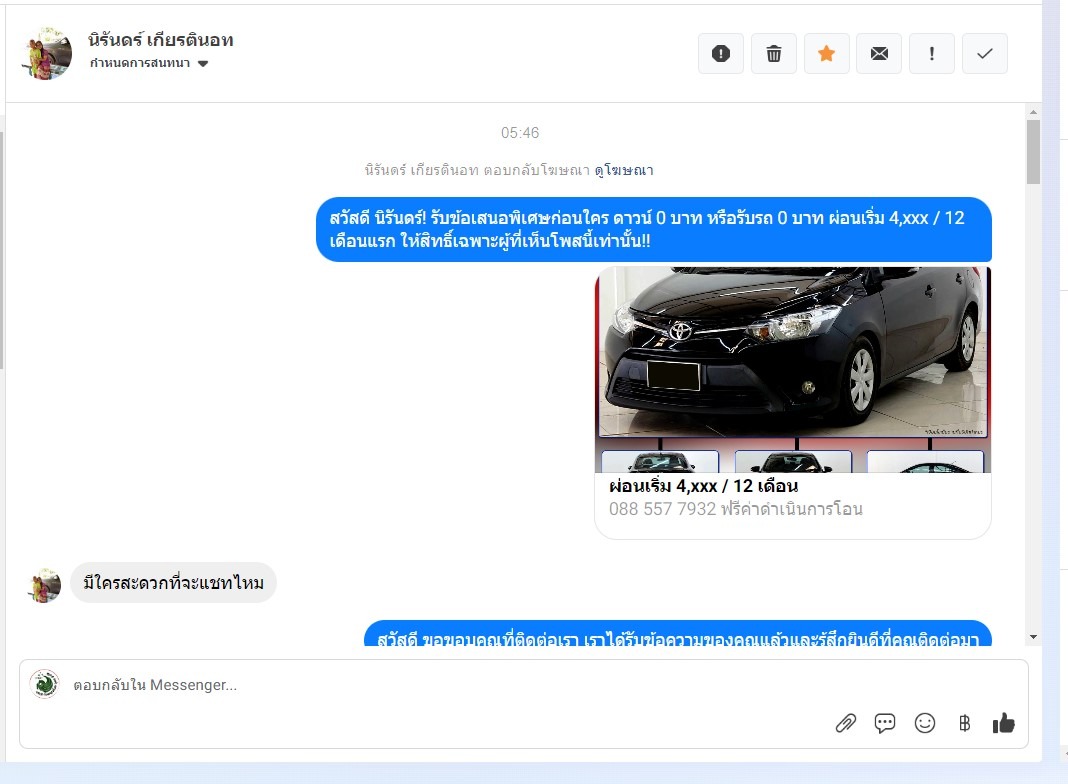The height and width of the screenshot is (784, 1068).
Task: Send a thumbs up like
Action: point(1003,723)
